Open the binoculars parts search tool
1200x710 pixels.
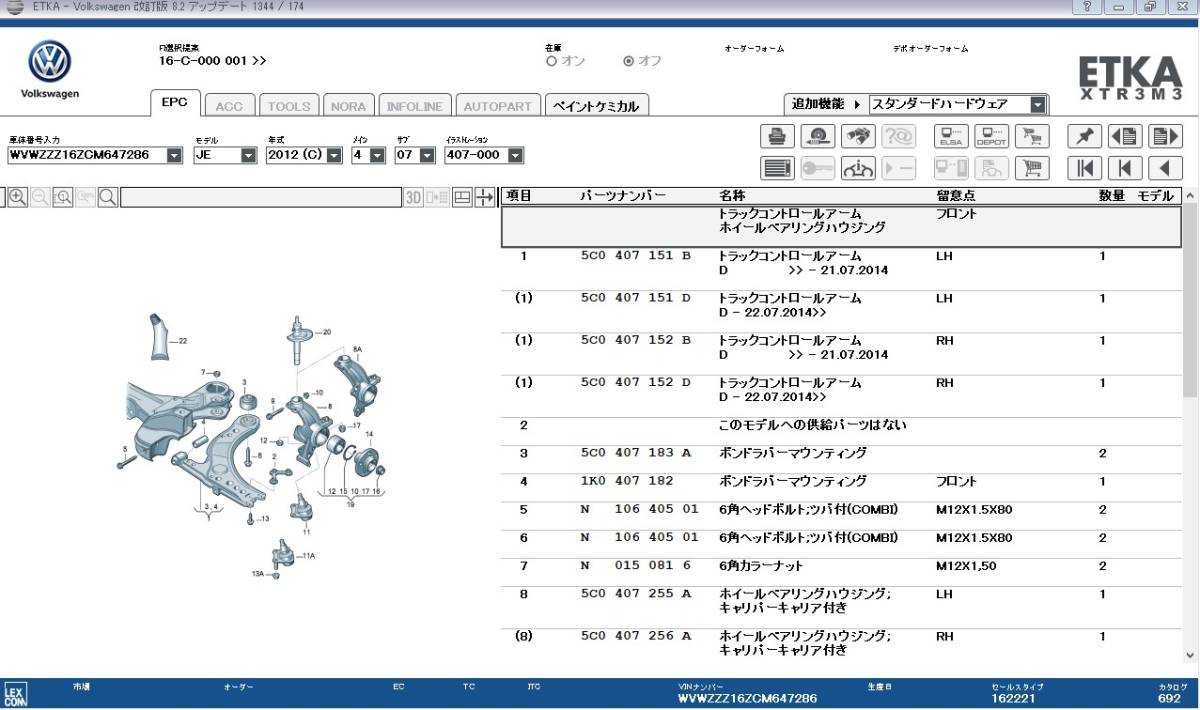pyautogui.click(x=857, y=136)
